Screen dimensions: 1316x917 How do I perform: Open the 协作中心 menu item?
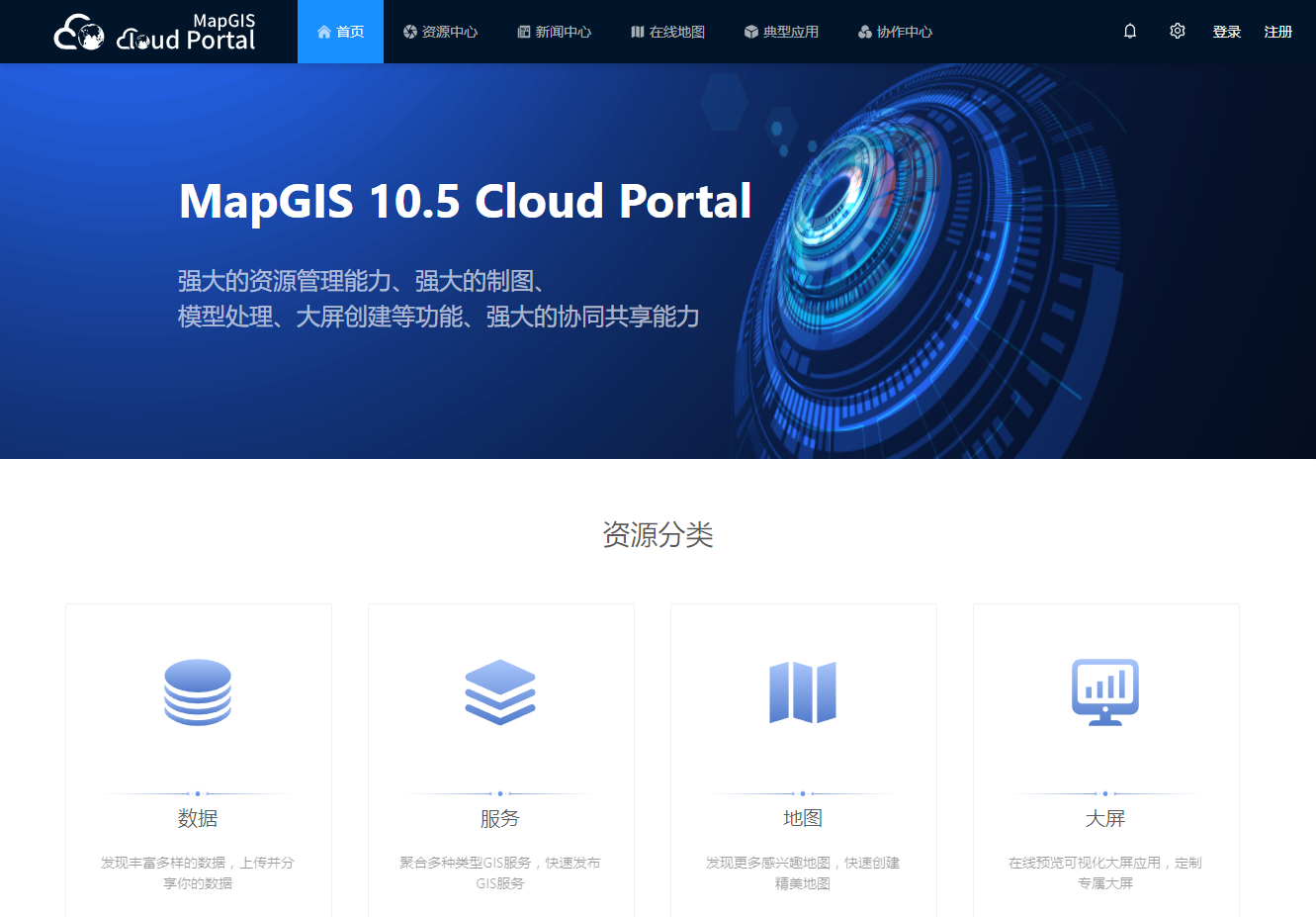coord(895,32)
